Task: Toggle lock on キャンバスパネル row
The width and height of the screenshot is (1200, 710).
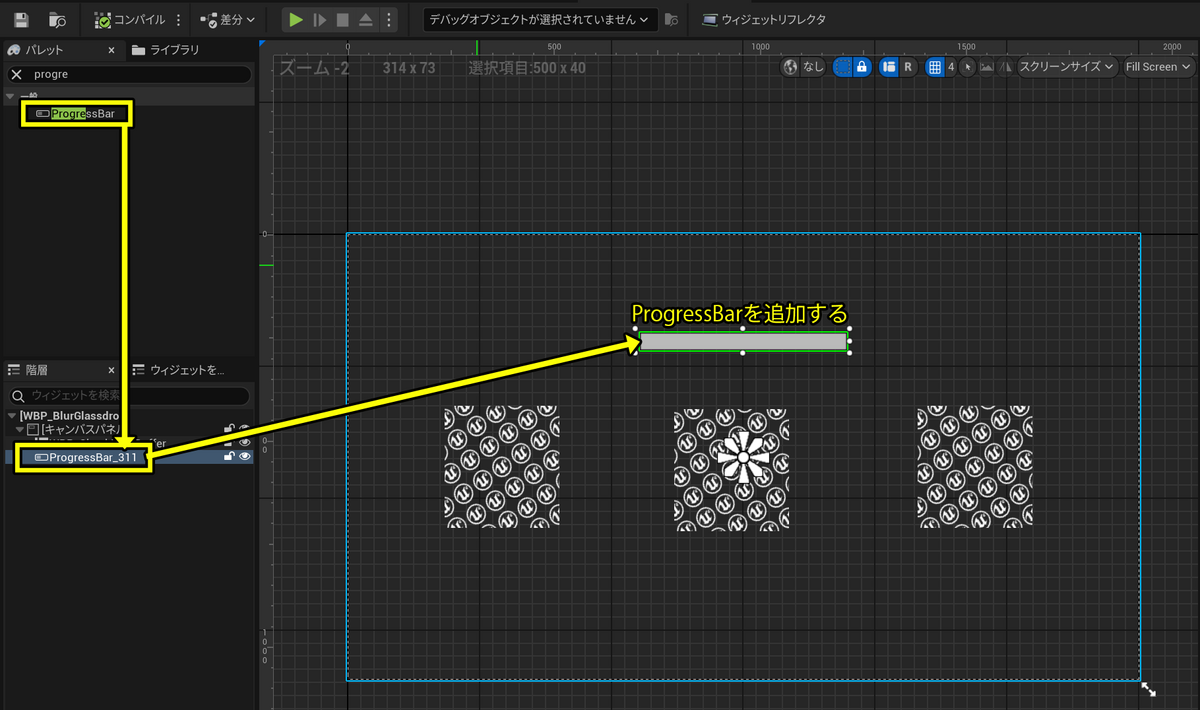Action: (x=229, y=429)
